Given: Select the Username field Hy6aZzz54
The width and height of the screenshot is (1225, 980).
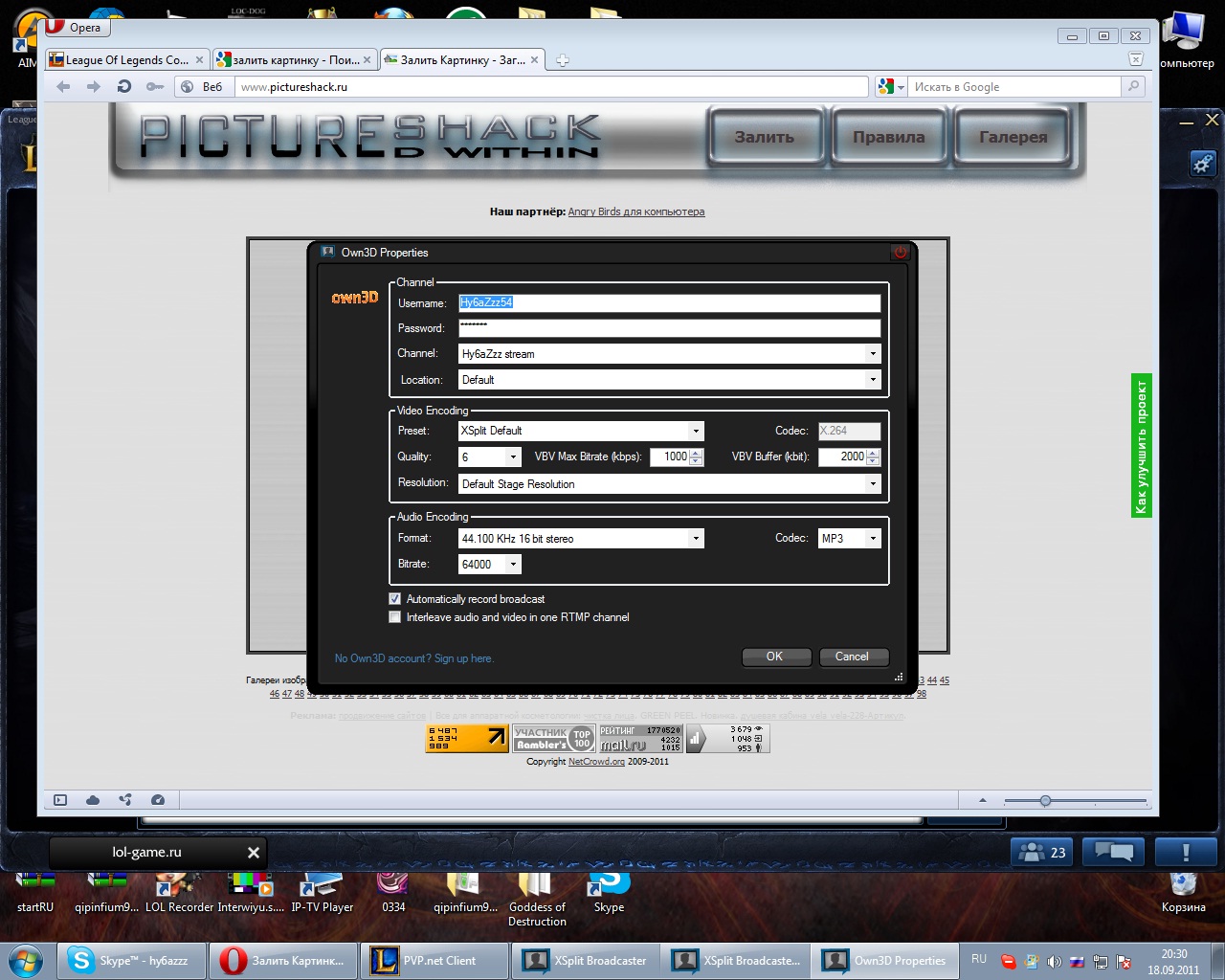Looking at the screenshot, I should tap(669, 302).
